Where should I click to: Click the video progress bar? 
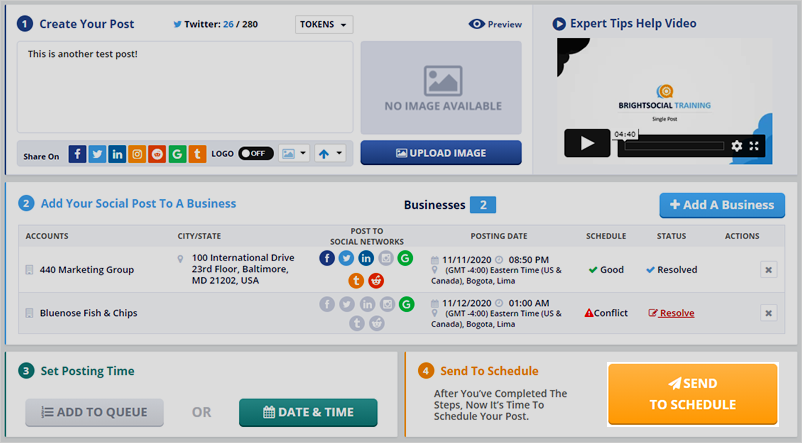pos(672,146)
